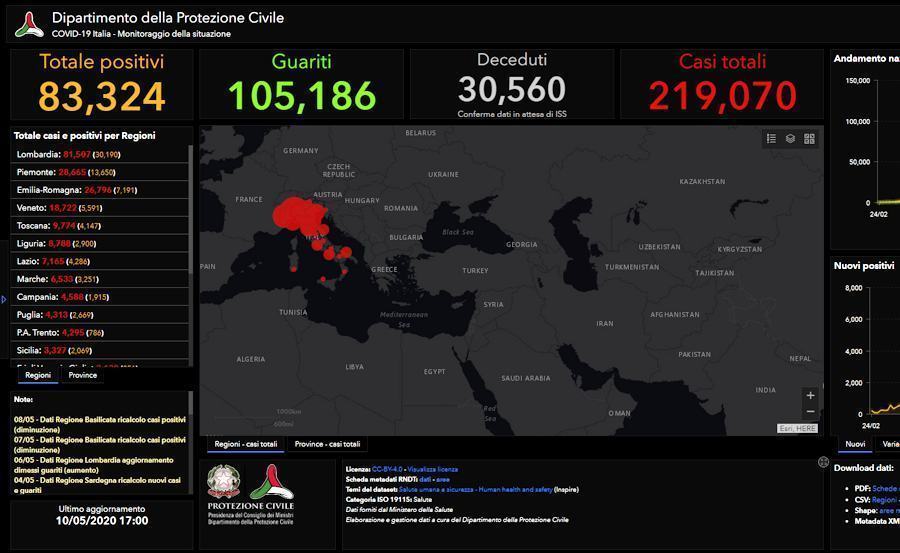
Task: Switch to the Province list tab
Action: point(83,375)
